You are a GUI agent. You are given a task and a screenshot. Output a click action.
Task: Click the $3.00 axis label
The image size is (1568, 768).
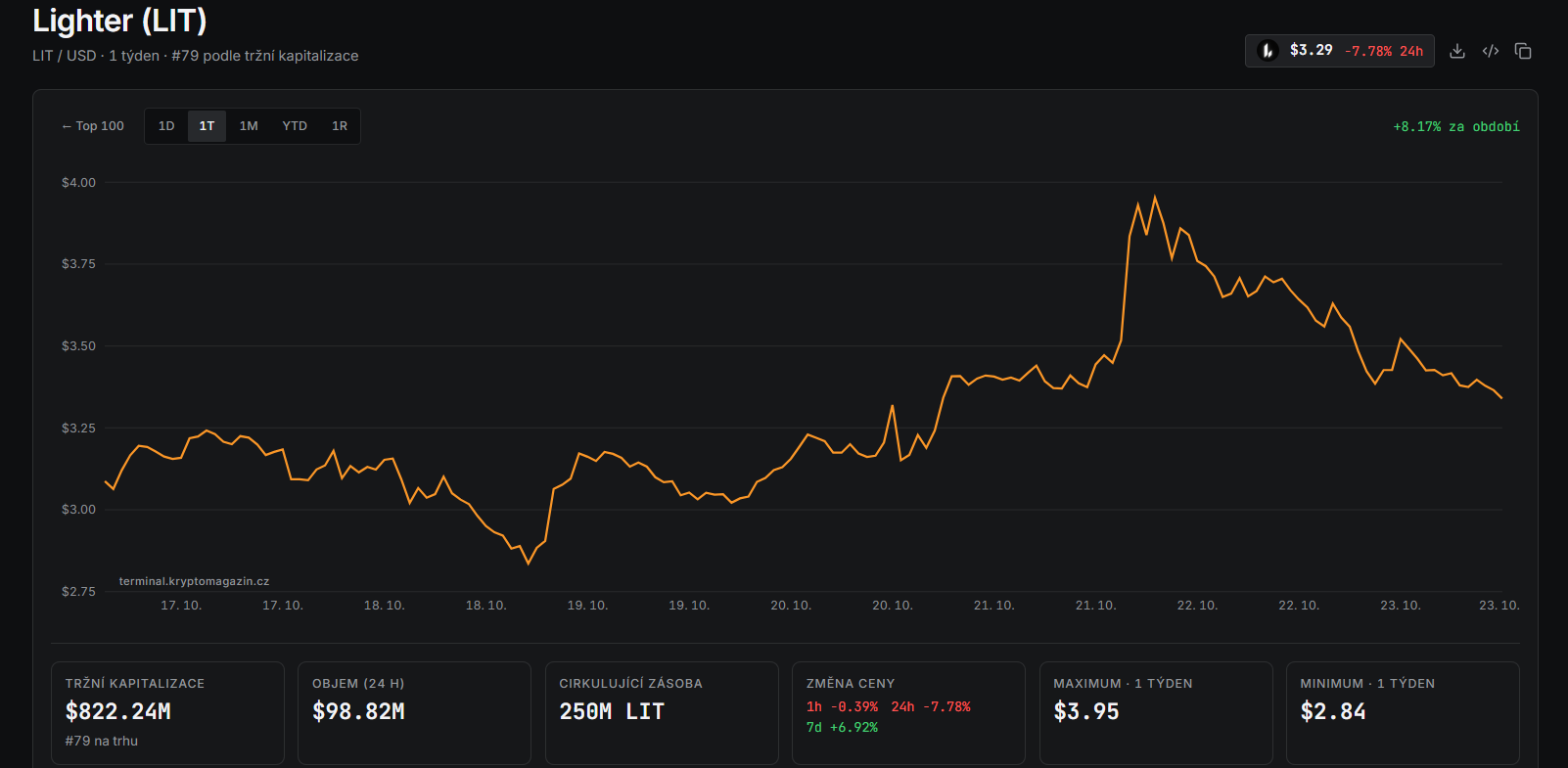tap(78, 510)
